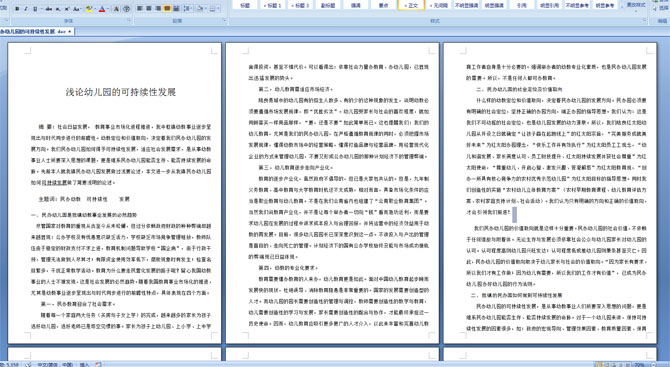Click the character border A icon
670x367 pixels.
(116, 9)
